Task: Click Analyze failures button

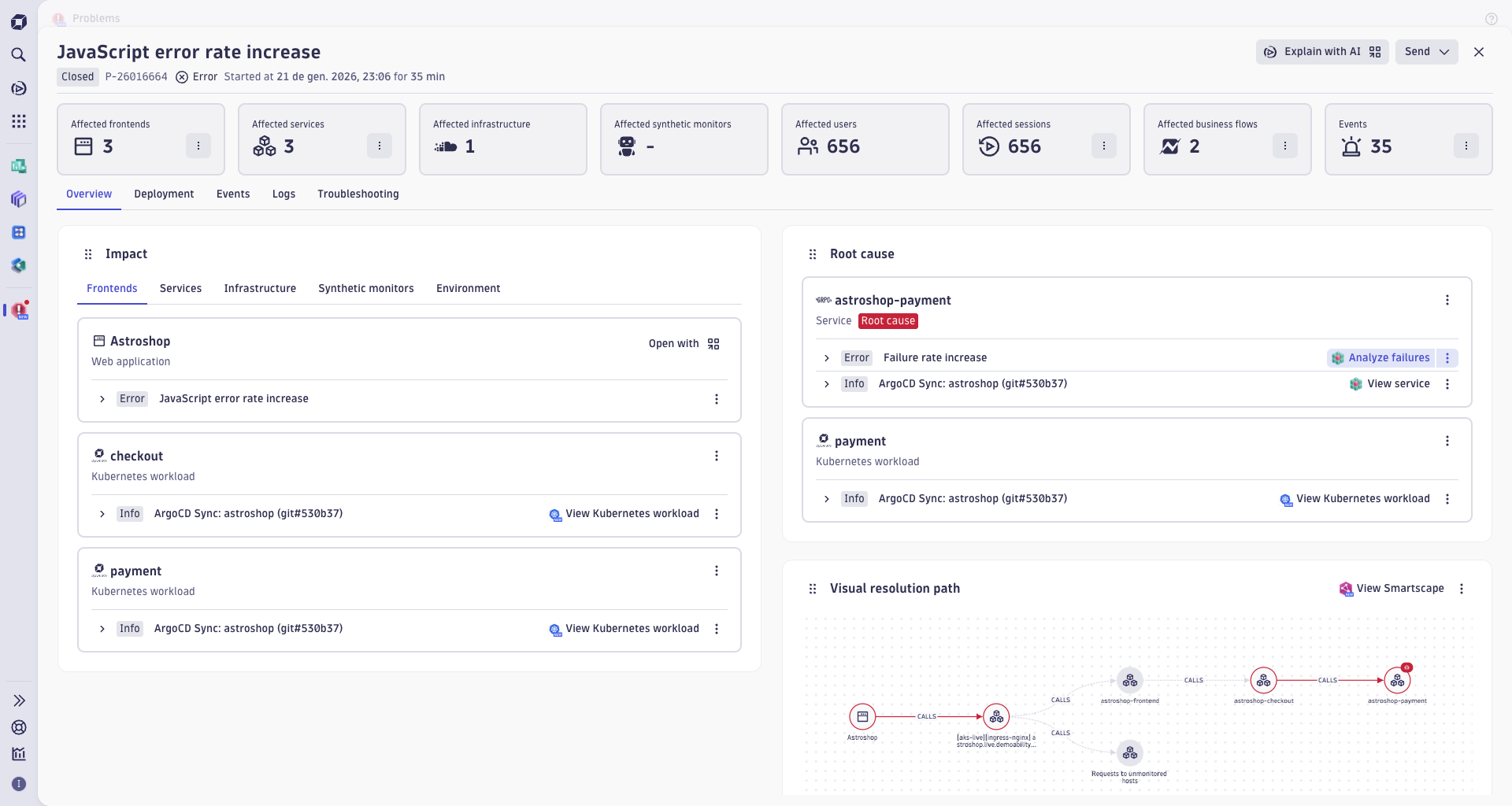Action: [1380, 358]
